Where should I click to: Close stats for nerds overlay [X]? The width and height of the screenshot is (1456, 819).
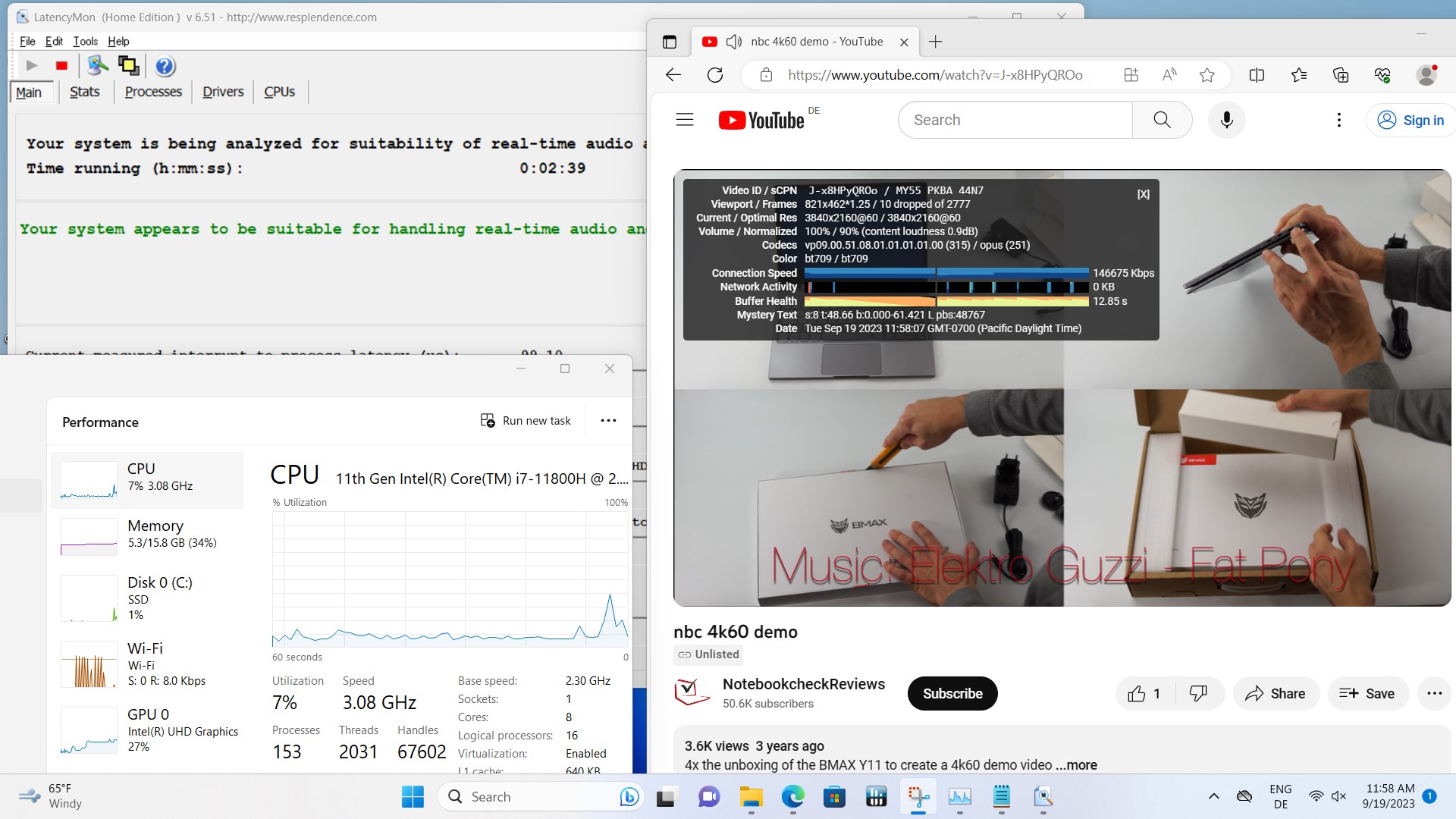pyautogui.click(x=1144, y=194)
